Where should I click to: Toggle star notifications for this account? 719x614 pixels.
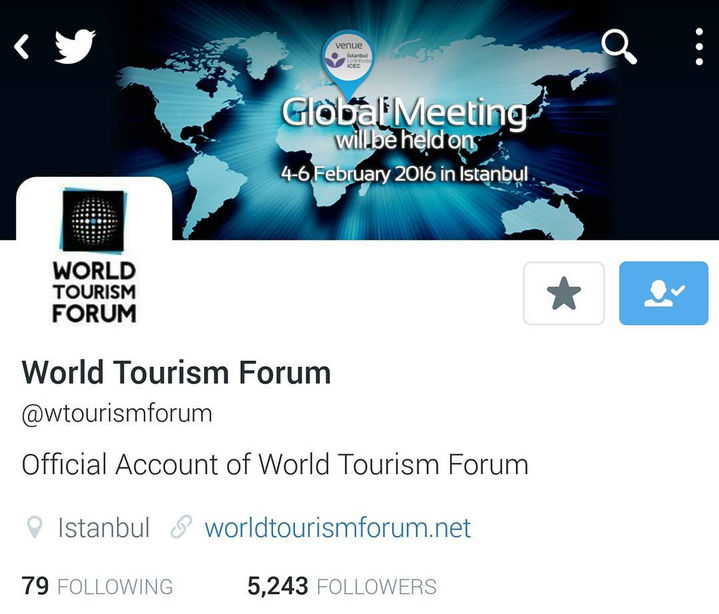pos(564,293)
